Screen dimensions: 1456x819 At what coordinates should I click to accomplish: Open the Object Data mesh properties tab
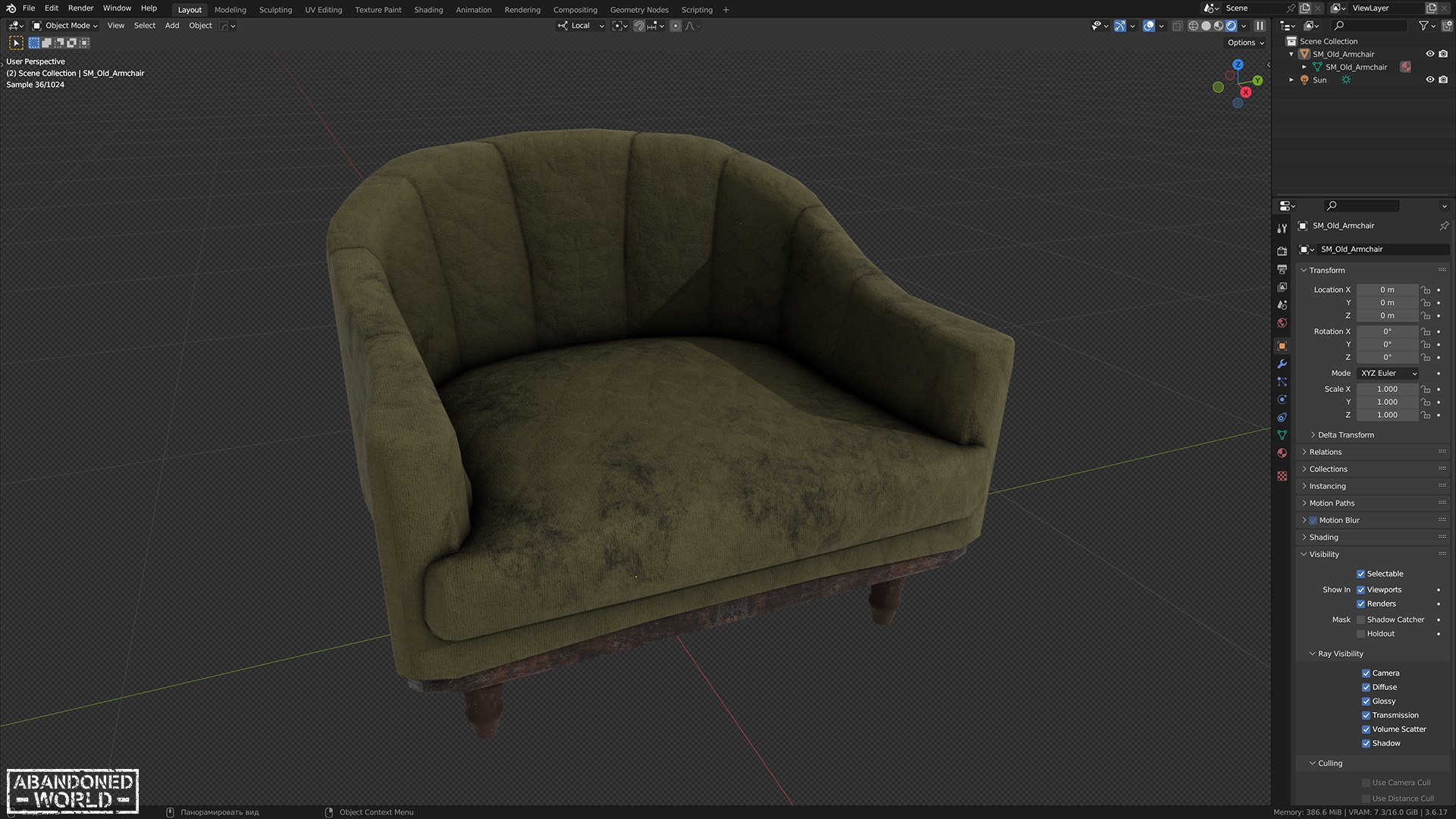click(1282, 435)
